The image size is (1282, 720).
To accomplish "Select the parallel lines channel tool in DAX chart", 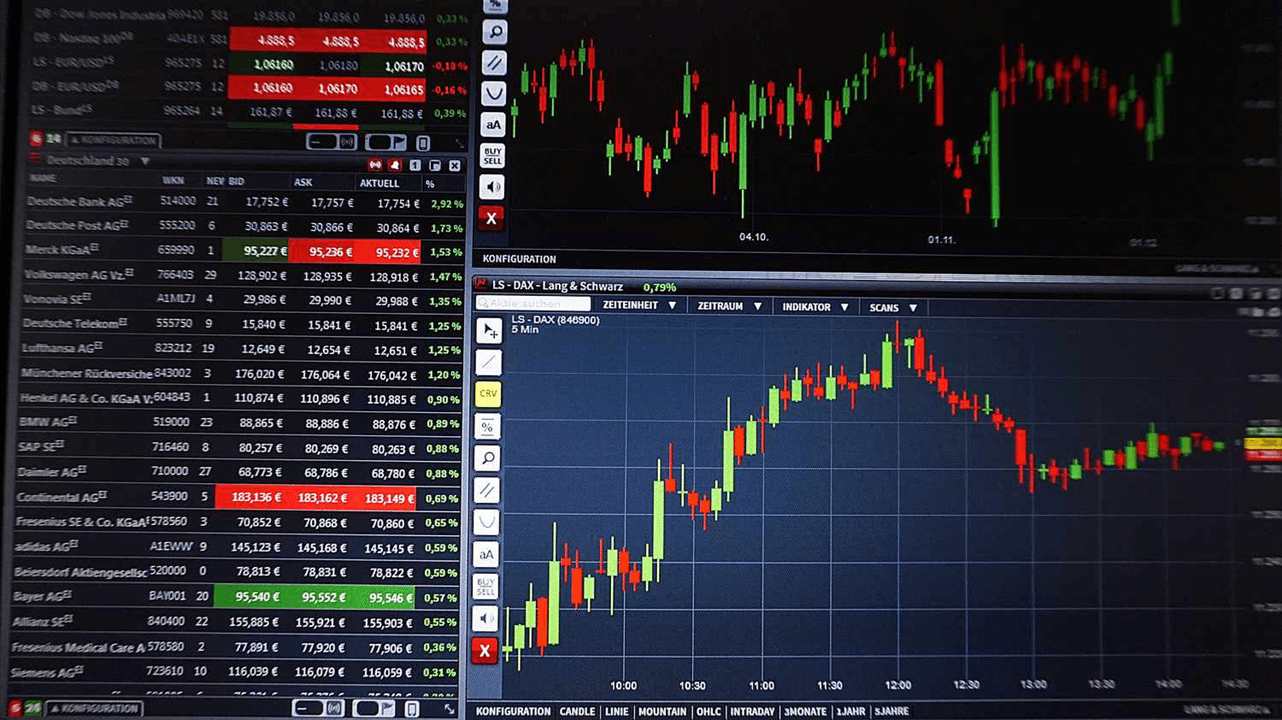I will tap(487, 490).
